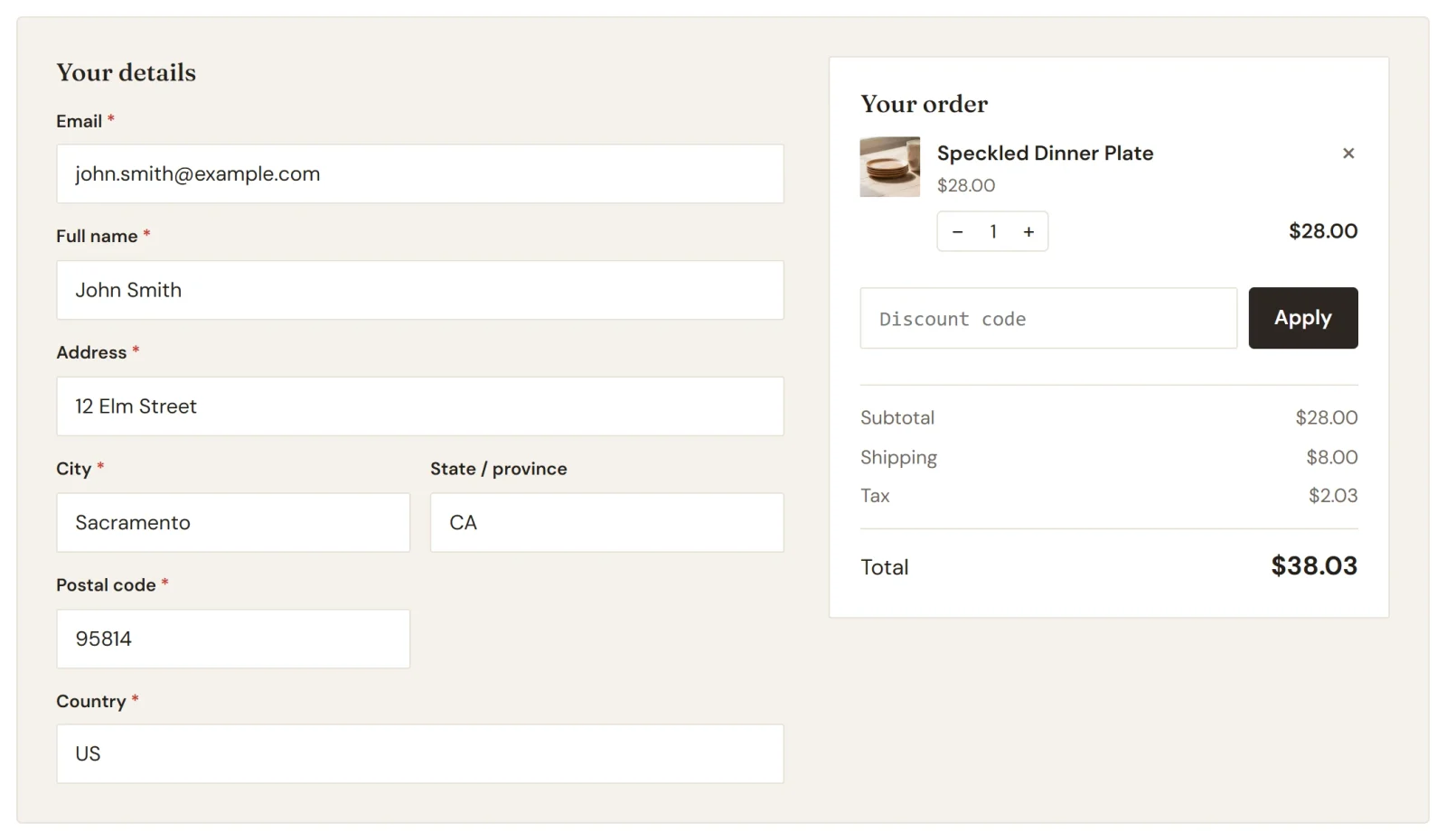The height and width of the screenshot is (840, 1446).
Task: Focus the Discount code field
Action: [1048, 318]
